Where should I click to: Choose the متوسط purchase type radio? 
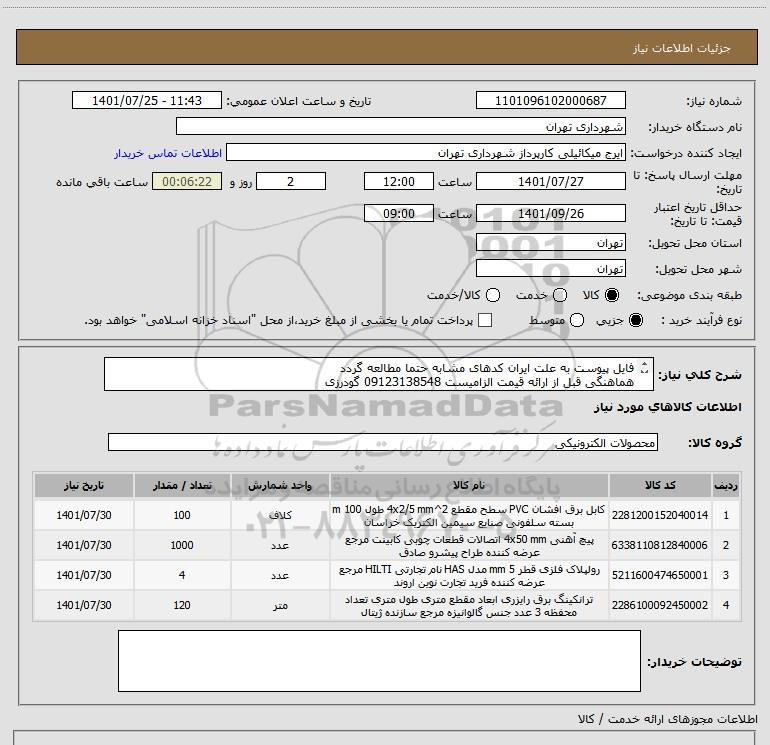(577, 320)
